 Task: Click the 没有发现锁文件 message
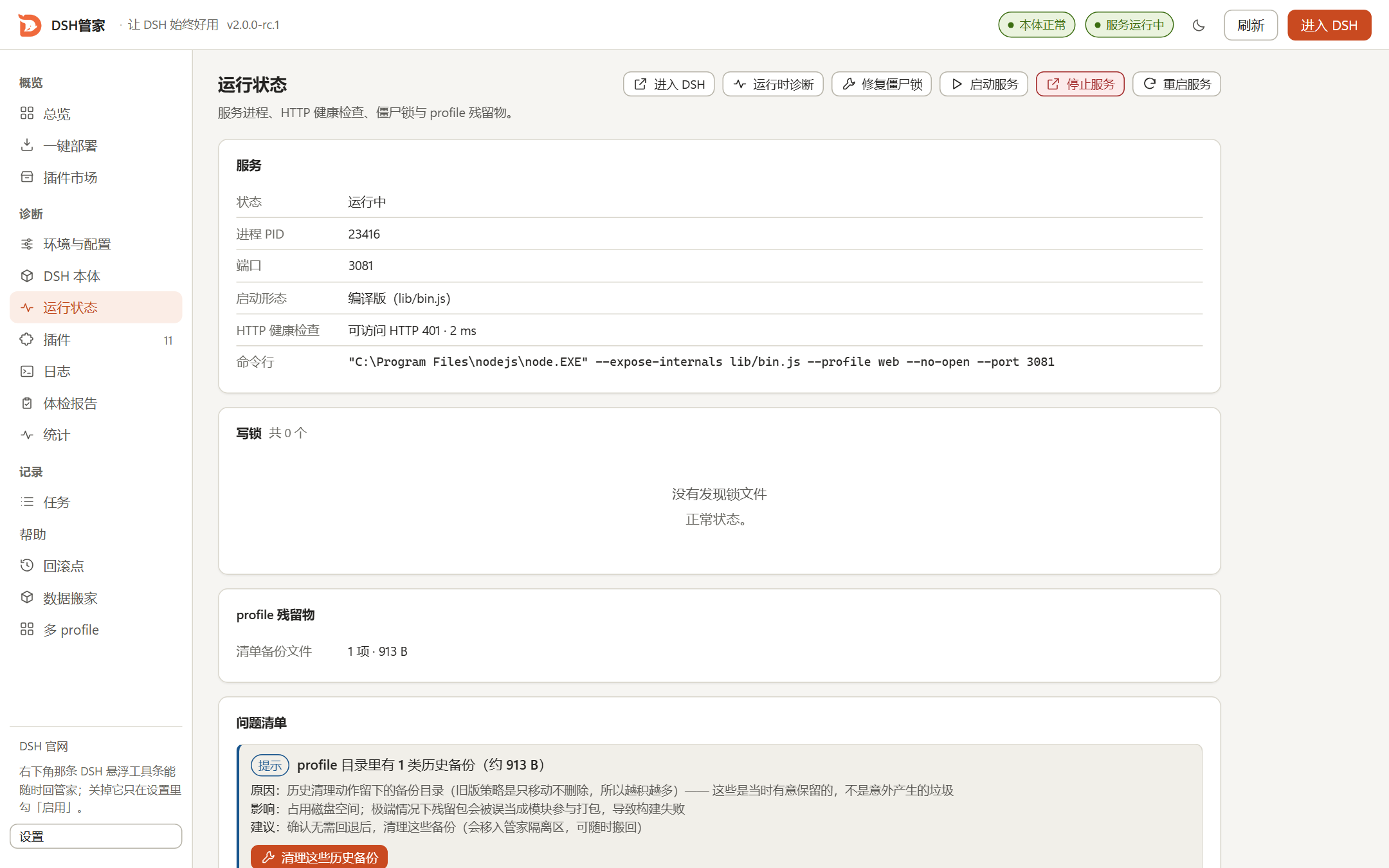tap(719, 494)
